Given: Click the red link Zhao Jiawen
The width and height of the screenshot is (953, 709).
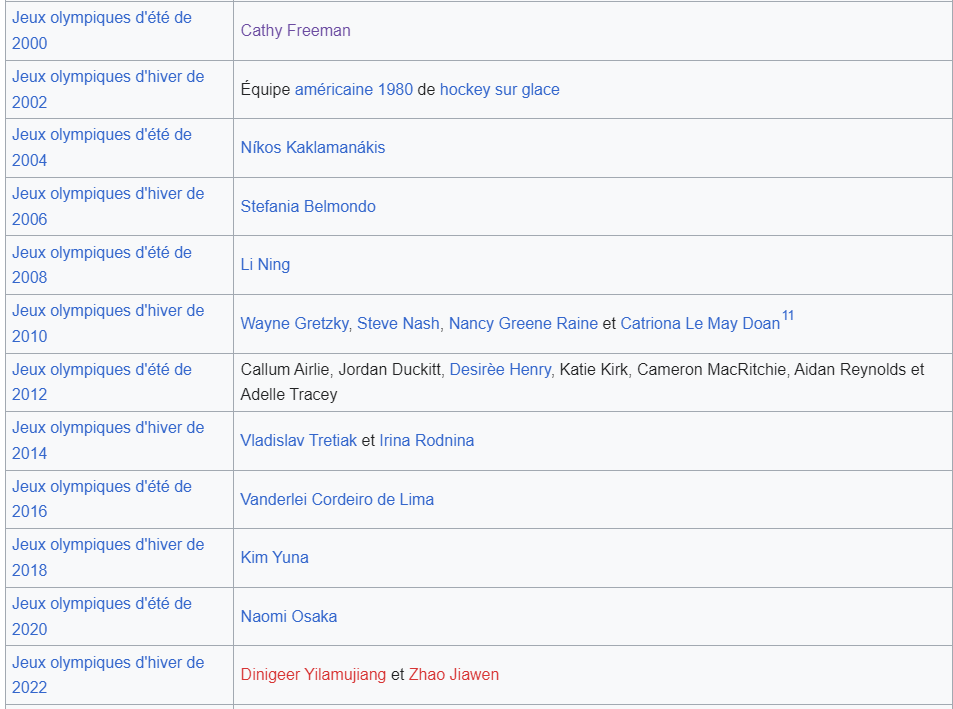Looking at the screenshot, I should point(453,675).
